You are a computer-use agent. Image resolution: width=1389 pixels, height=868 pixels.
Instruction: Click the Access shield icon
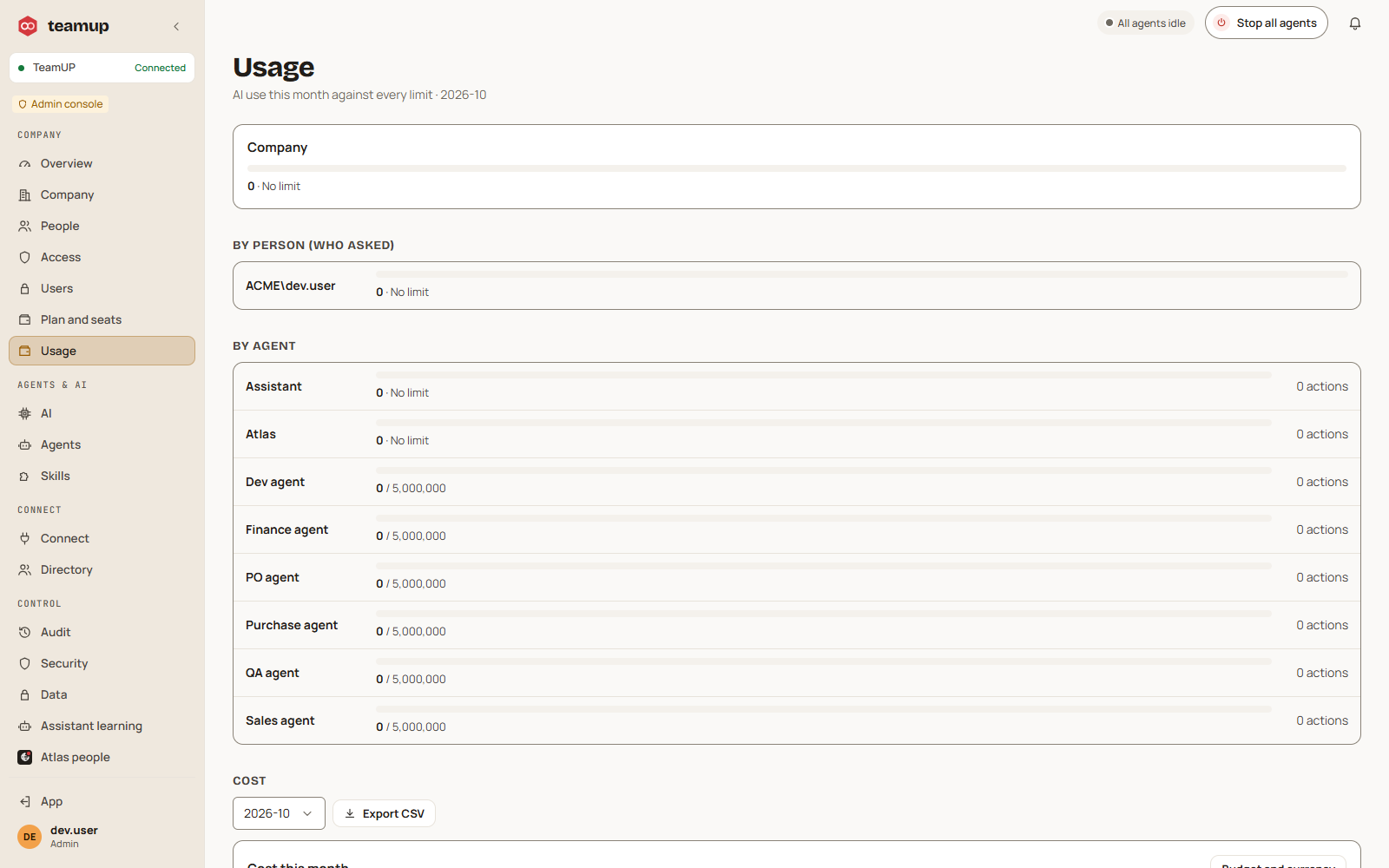(25, 257)
